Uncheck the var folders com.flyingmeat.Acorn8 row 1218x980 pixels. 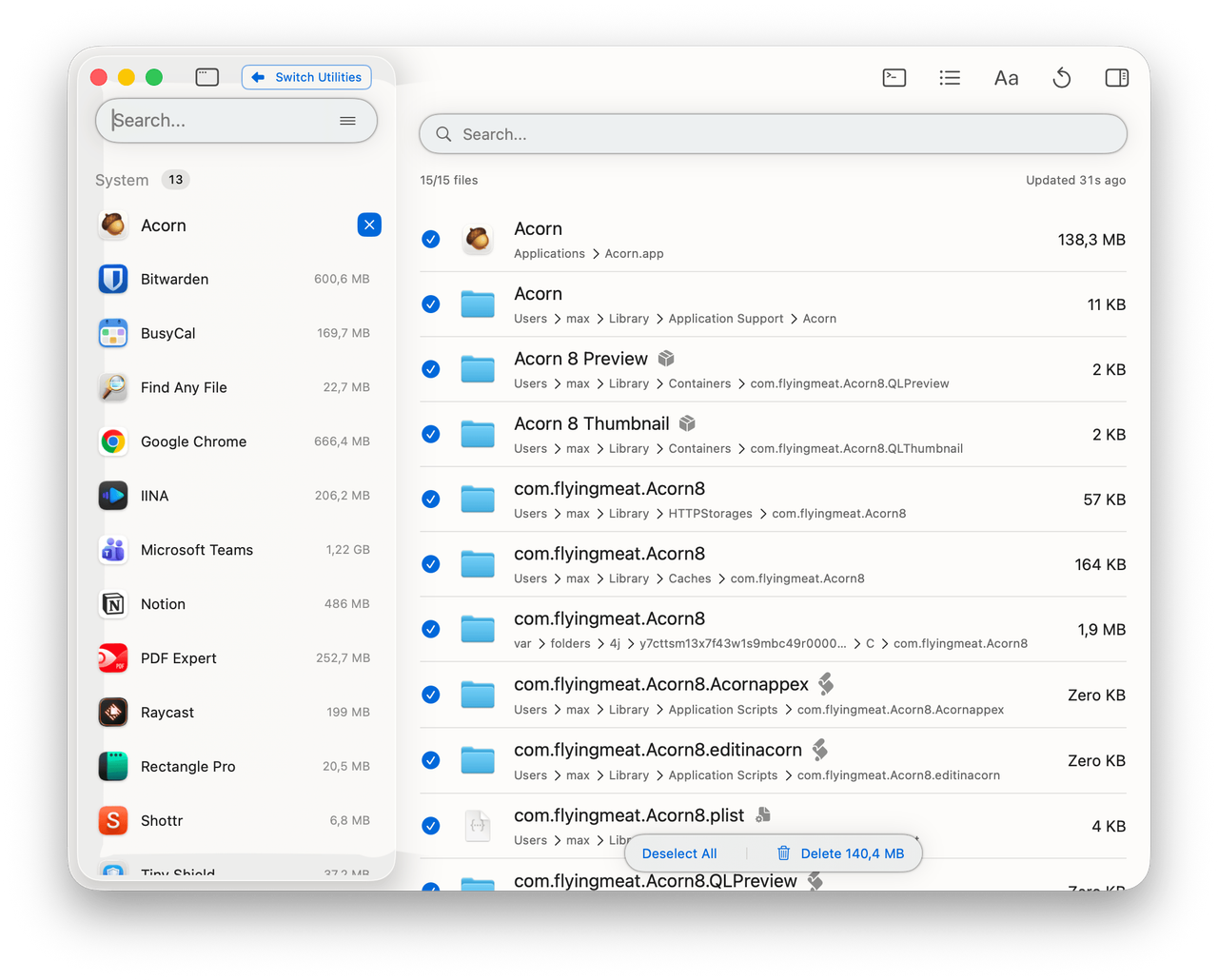pyautogui.click(x=431, y=629)
